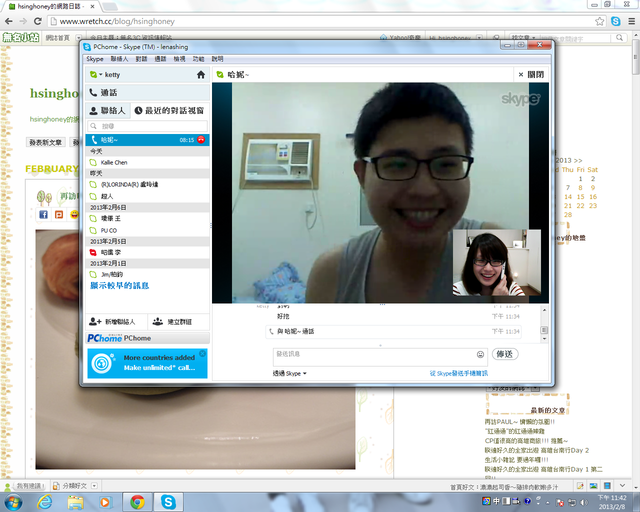This screenshot has width=640, height=512.
Task: Click 從 Skype 發送手機簡訊 link
Action: click(x=459, y=373)
